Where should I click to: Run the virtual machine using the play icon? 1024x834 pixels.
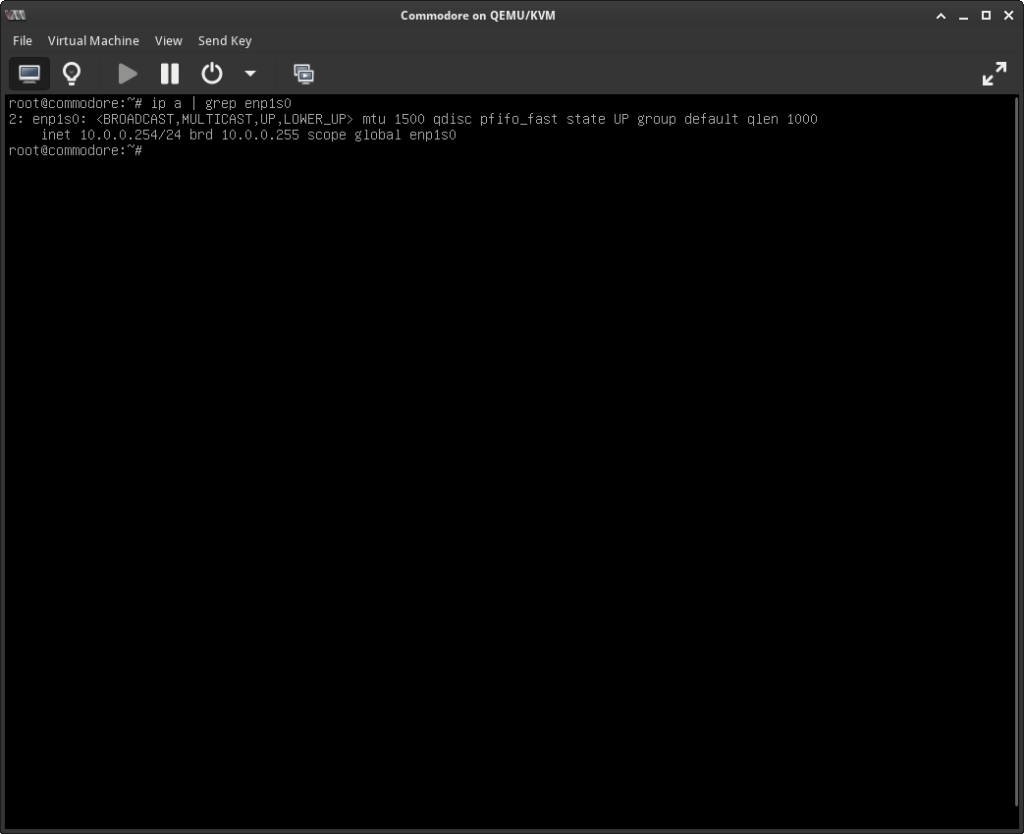[127, 73]
